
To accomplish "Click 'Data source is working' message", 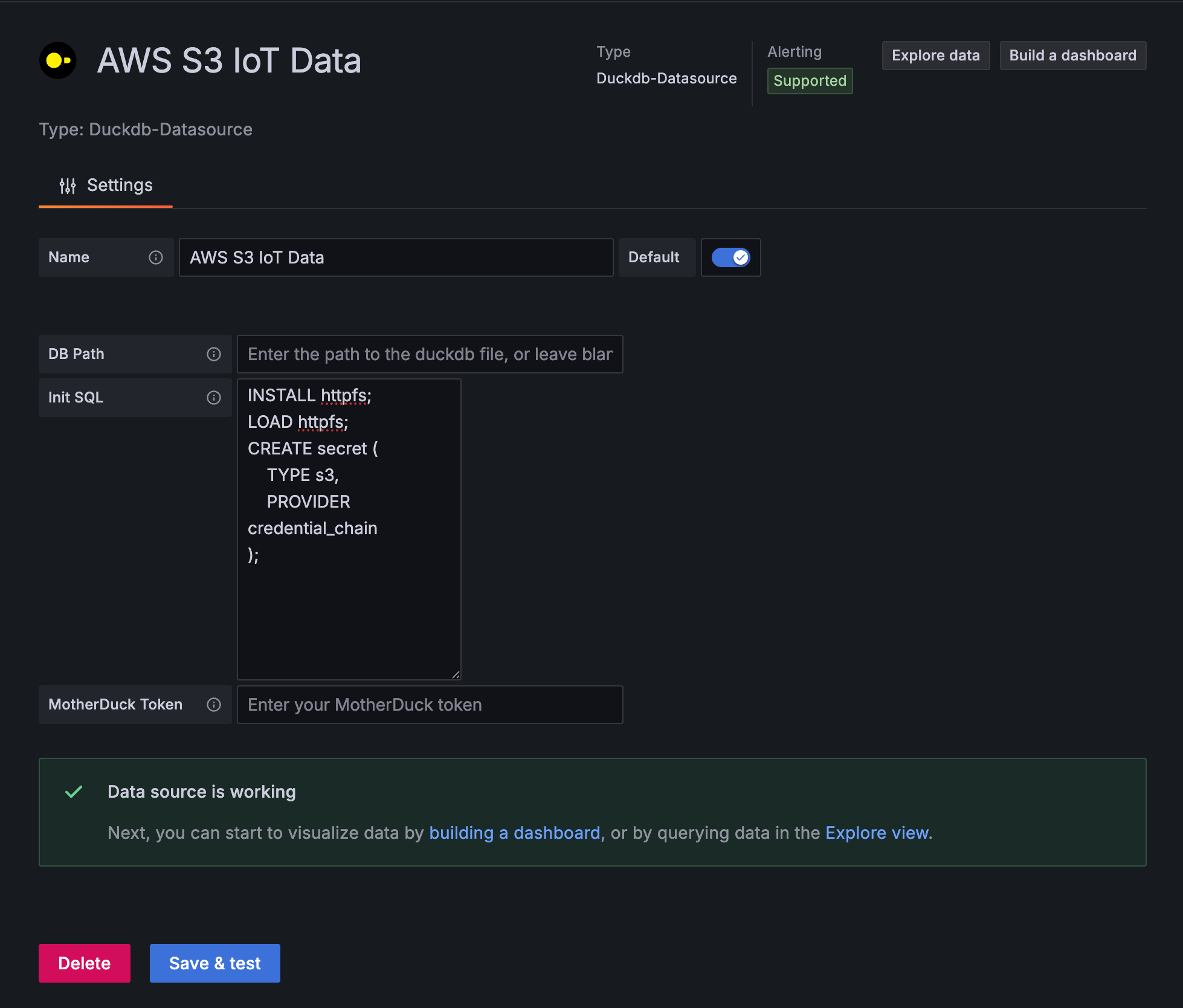I will [x=202, y=792].
